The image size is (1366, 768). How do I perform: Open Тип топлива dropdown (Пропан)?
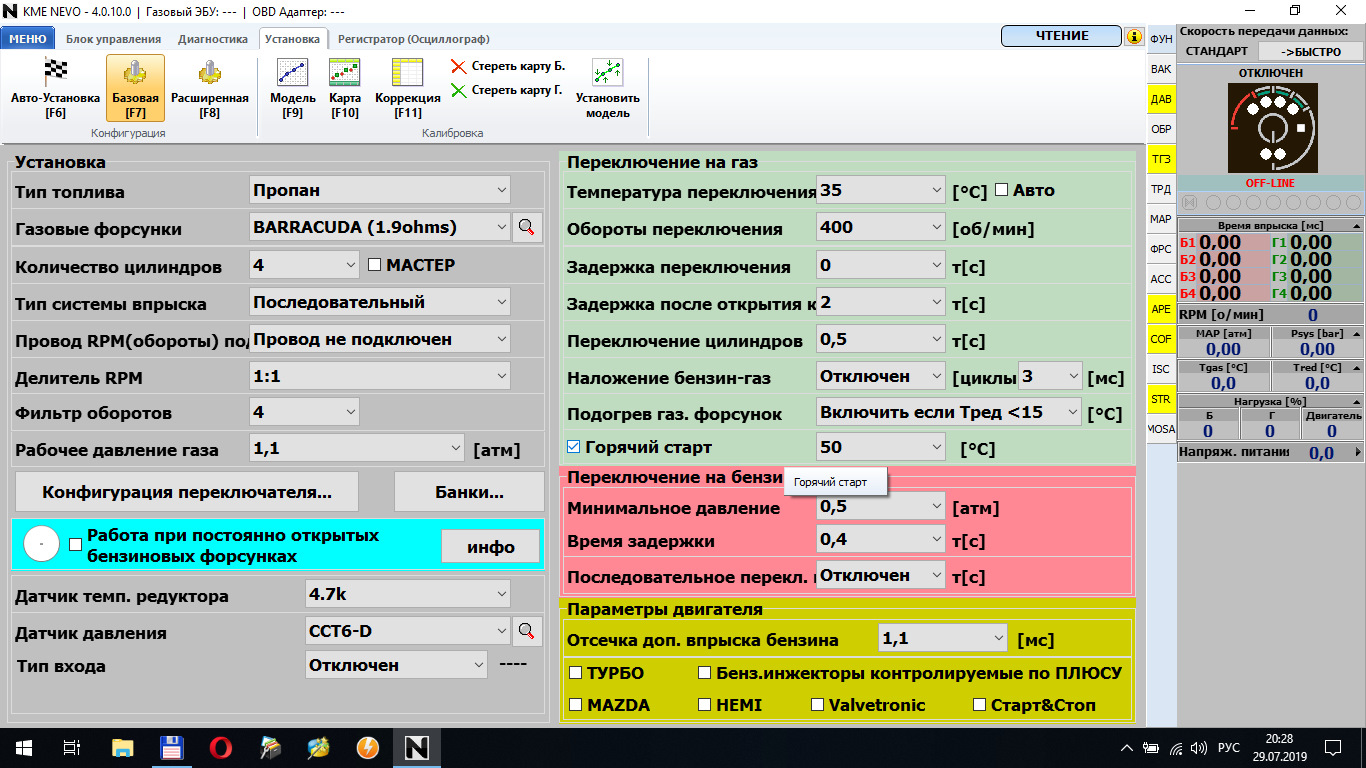click(x=379, y=190)
